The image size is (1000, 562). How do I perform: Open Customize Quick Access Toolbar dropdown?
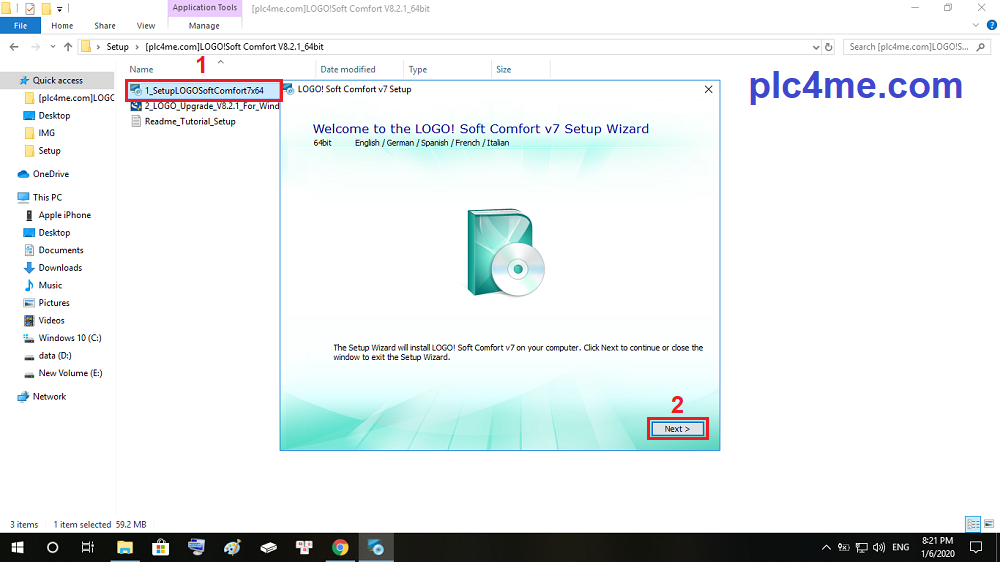(59, 9)
